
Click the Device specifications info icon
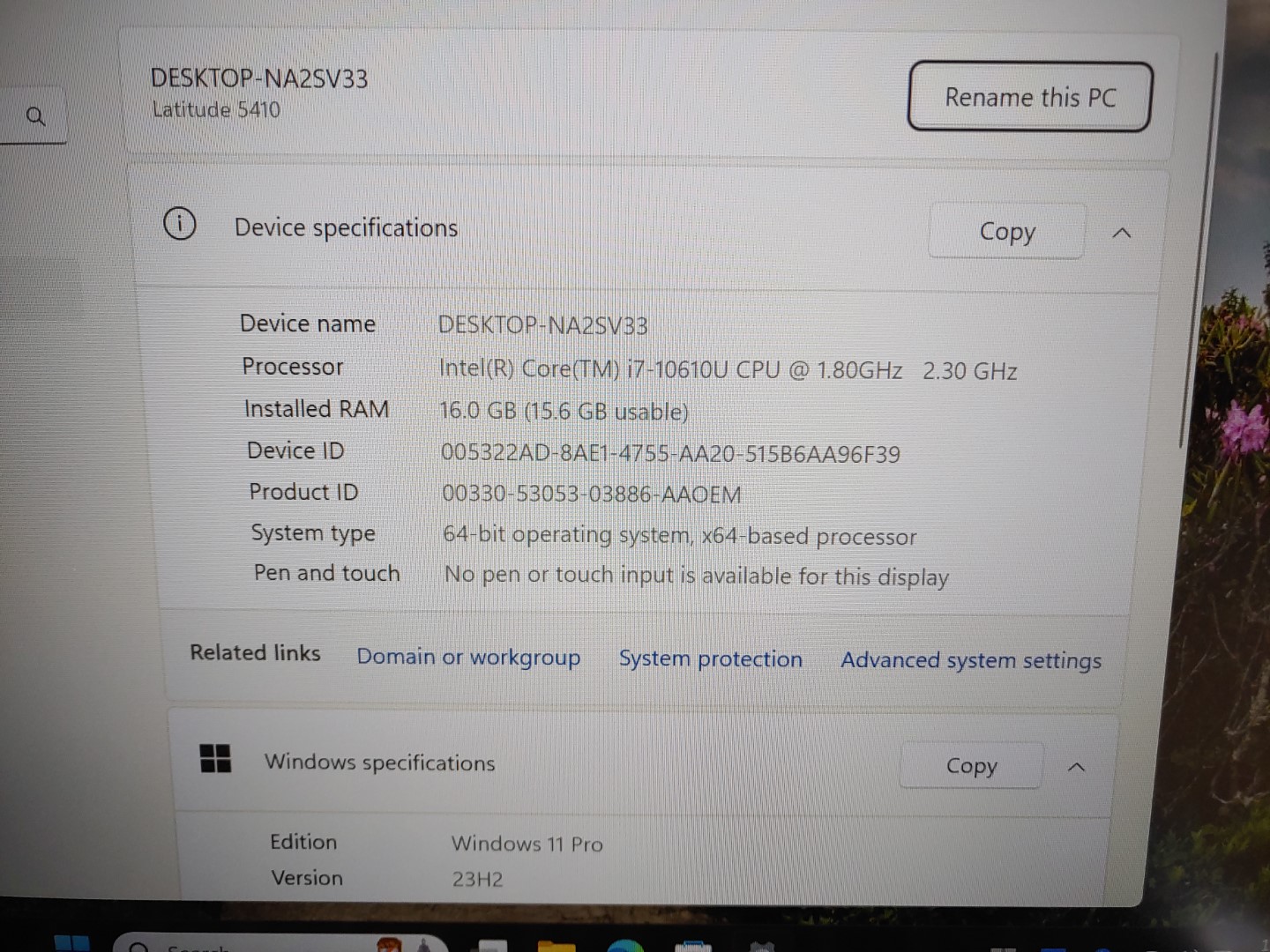point(180,224)
